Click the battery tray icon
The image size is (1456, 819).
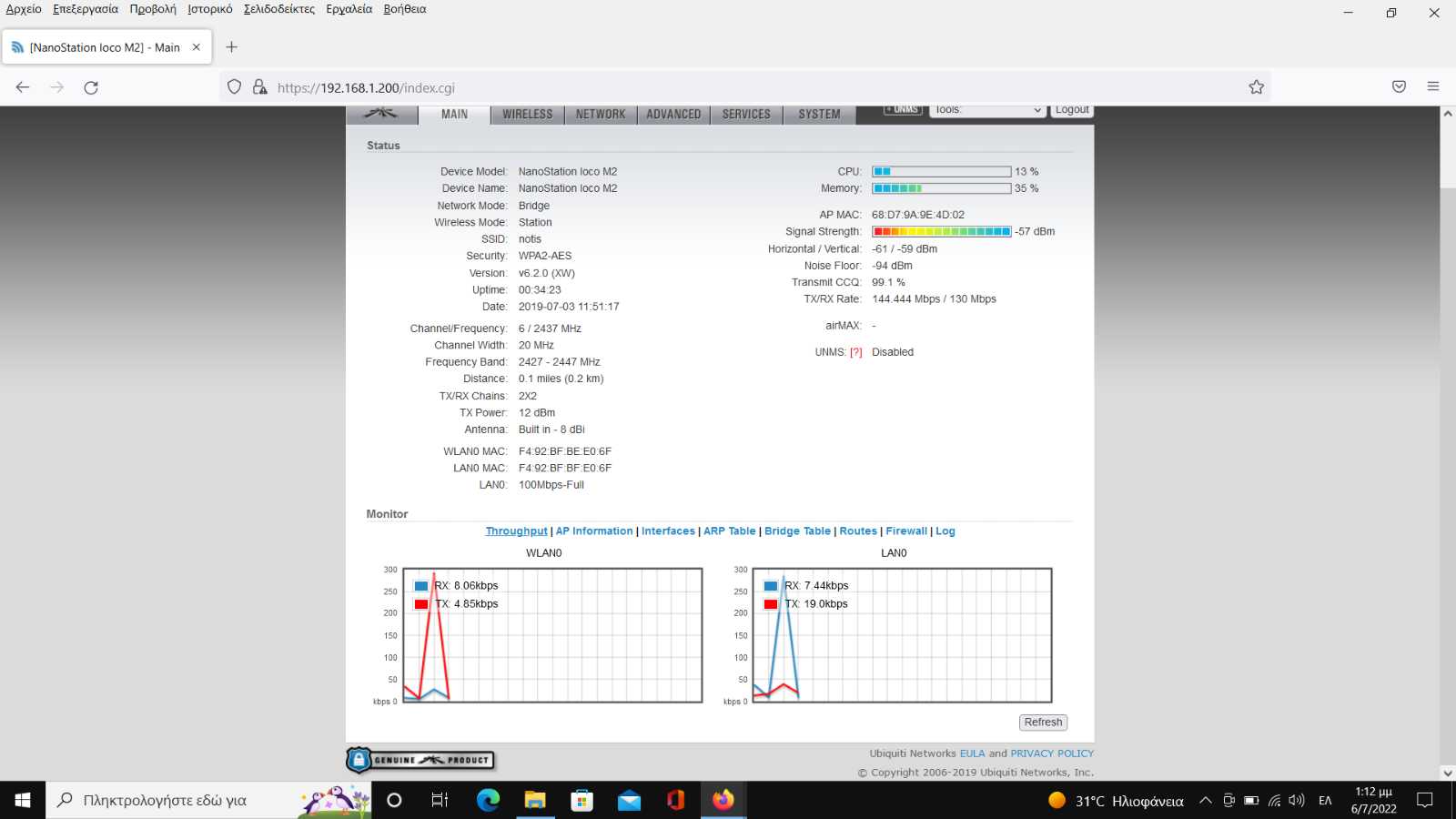click(x=1251, y=800)
